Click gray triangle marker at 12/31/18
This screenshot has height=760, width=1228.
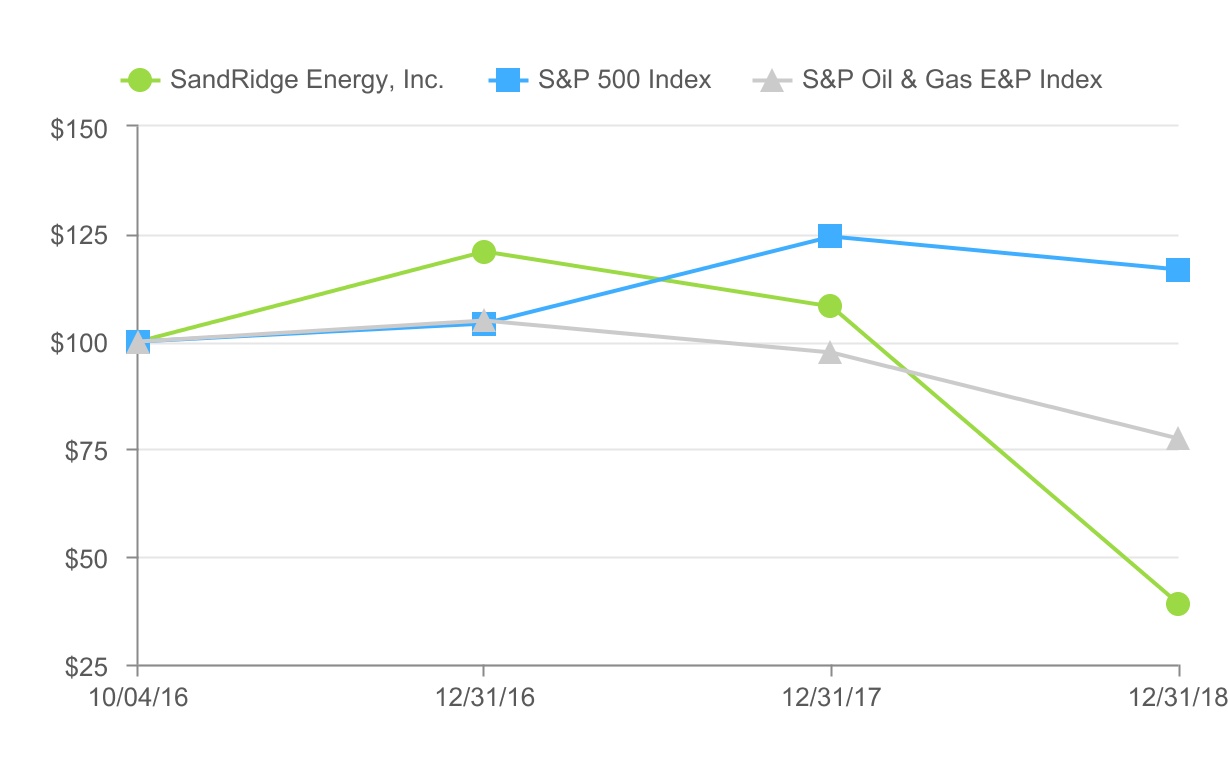pyautogui.click(x=1178, y=439)
